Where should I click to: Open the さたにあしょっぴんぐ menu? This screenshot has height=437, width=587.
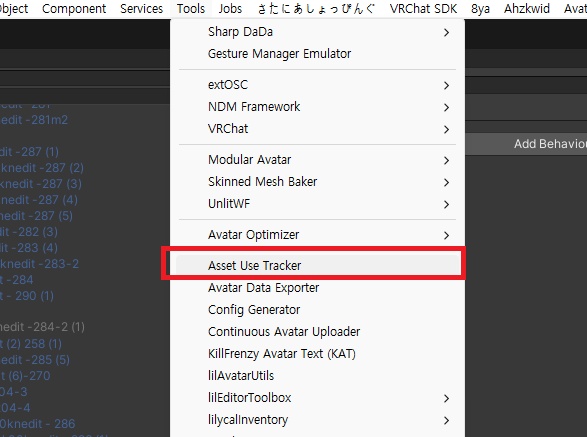(316, 9)
